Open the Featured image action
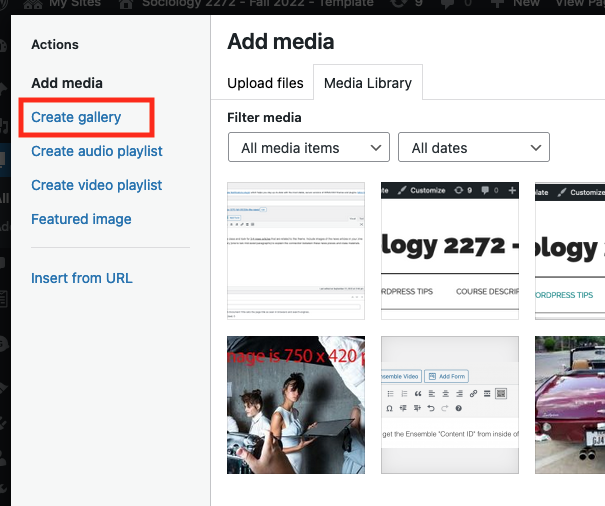This screenshot has width=605, height=506. pyautogui.click(x=81, y=219)
